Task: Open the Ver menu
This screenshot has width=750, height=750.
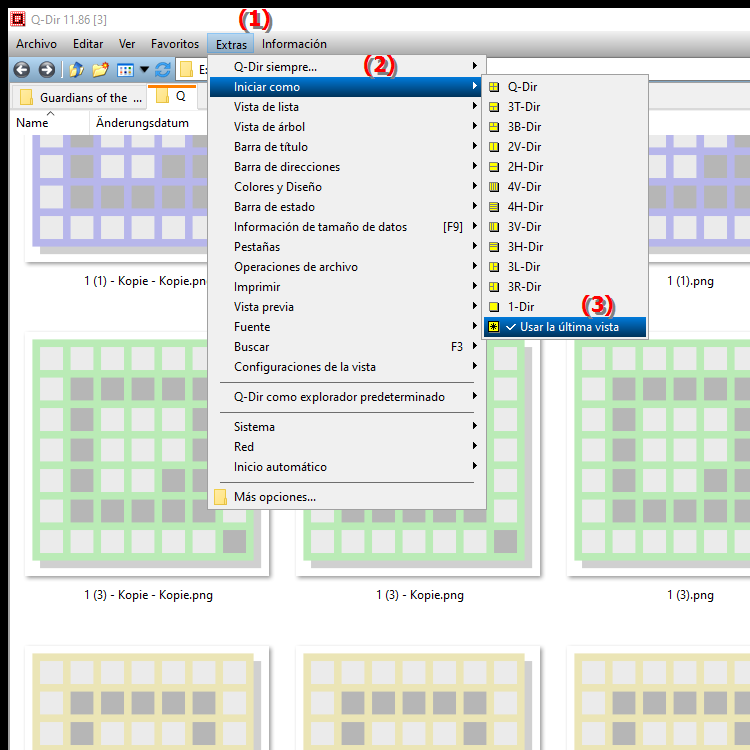Action: (x=127, y=44)
